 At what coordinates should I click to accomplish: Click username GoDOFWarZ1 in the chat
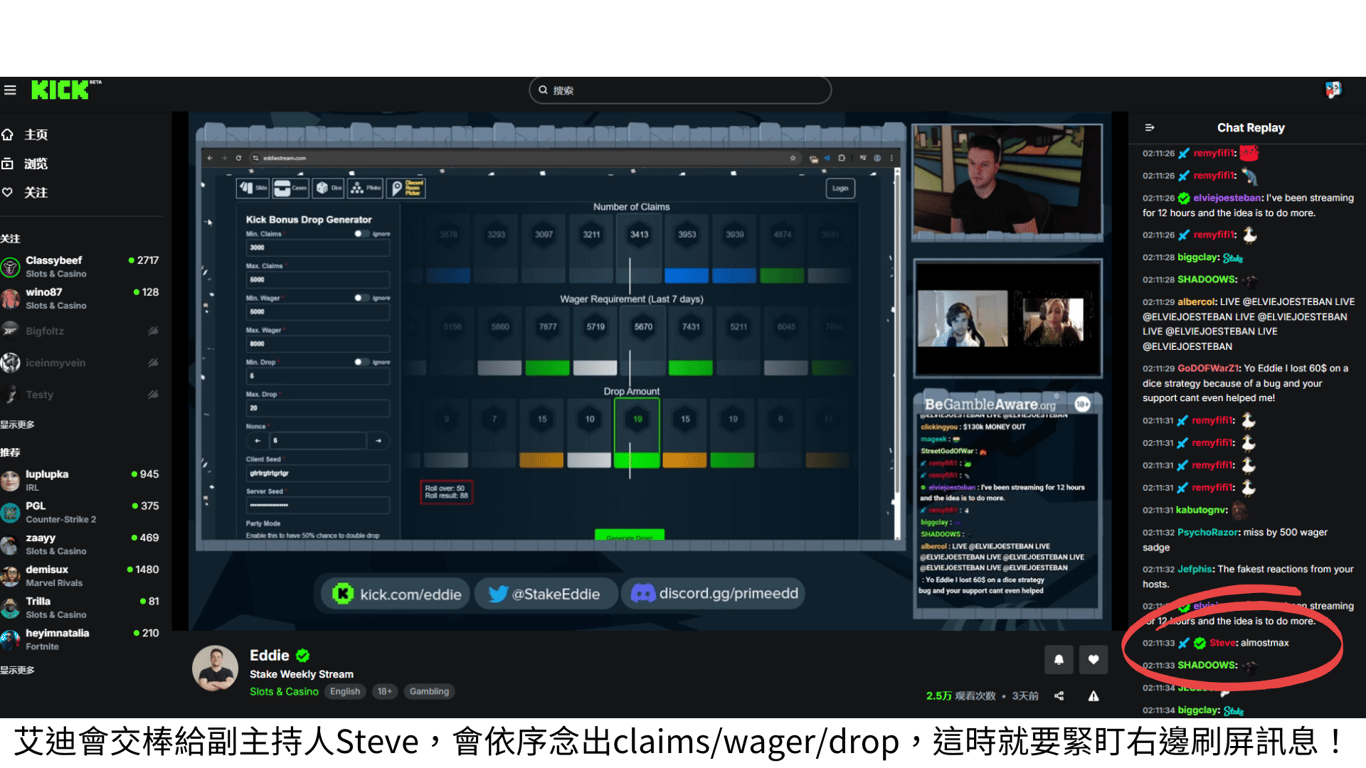click(1208, 368)
